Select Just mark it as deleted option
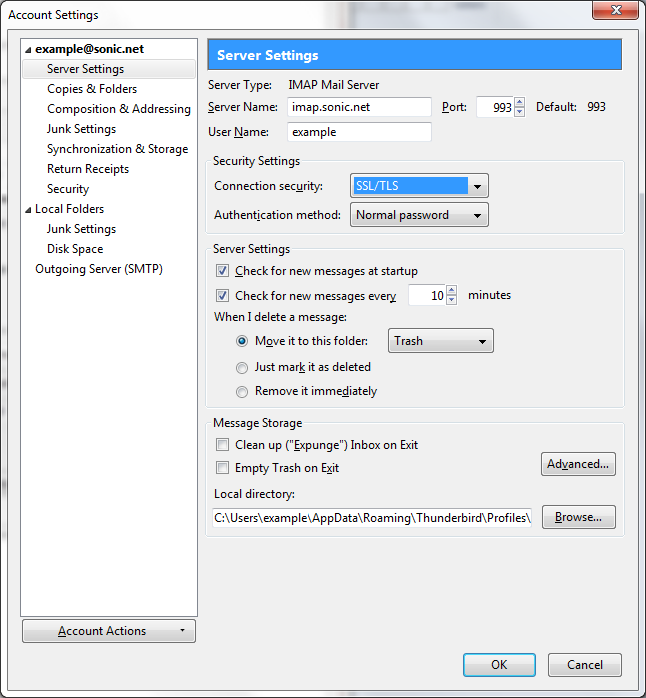646x698 pixels. [242, 367]
